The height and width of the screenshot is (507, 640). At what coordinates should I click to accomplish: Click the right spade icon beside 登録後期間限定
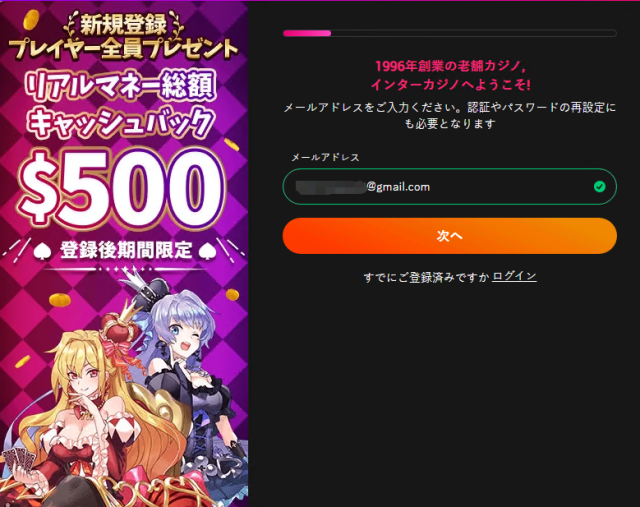[207, 251]
